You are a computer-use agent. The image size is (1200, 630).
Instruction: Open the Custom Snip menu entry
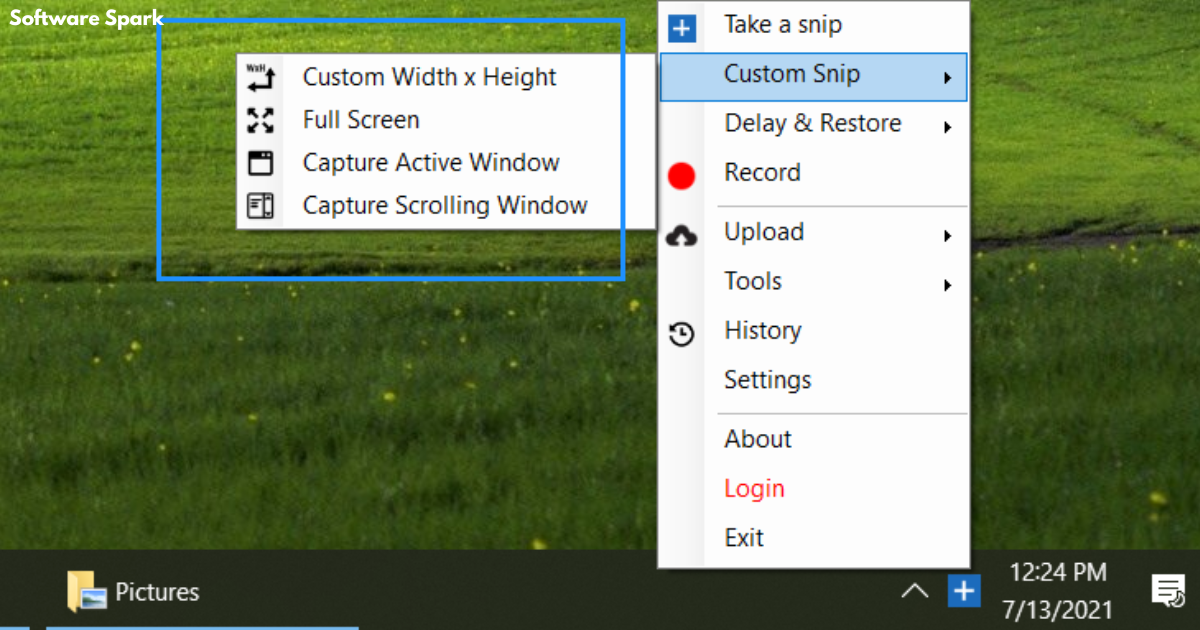point(814,77)
